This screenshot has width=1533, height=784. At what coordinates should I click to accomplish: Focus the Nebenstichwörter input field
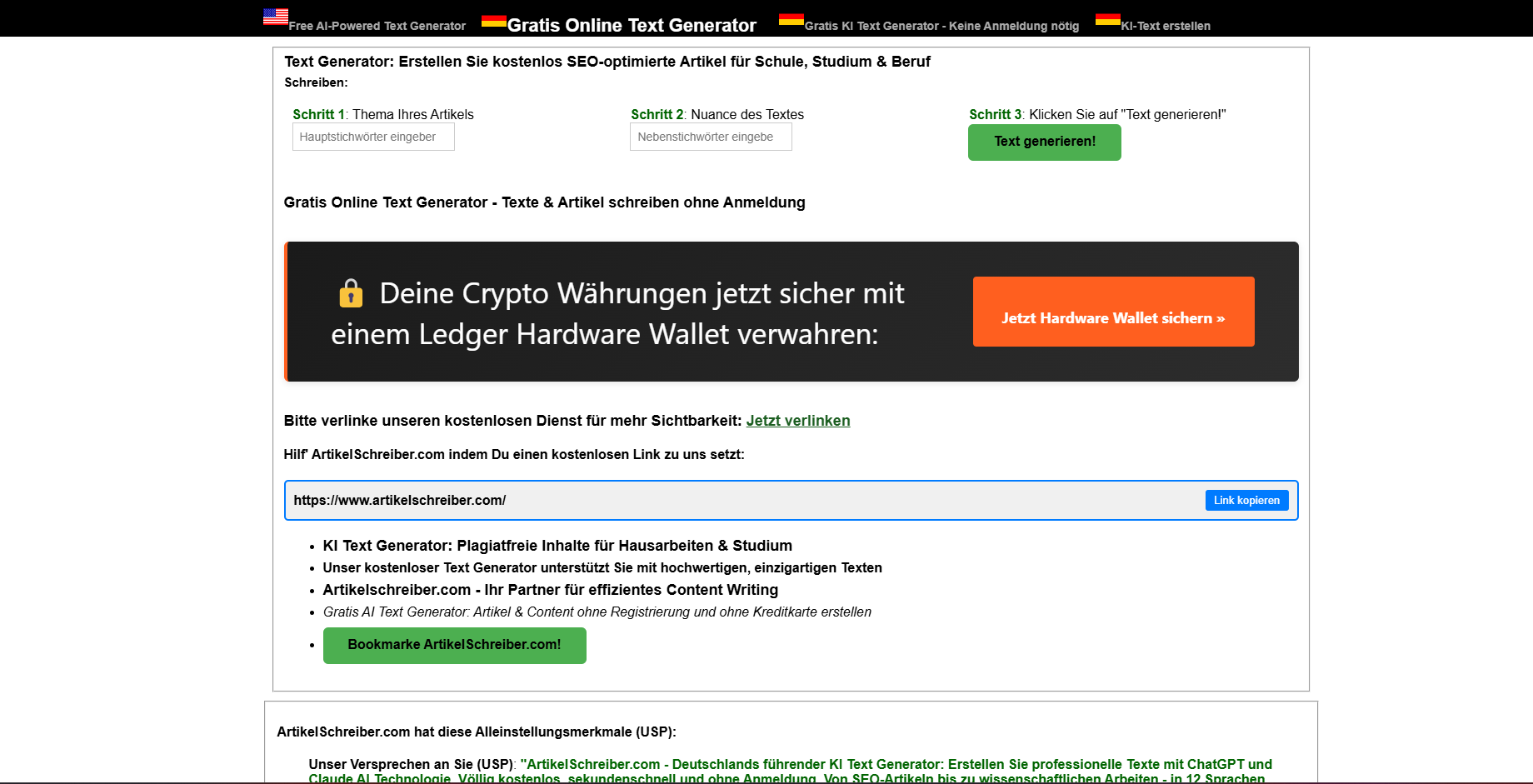(x=711, y=137)
